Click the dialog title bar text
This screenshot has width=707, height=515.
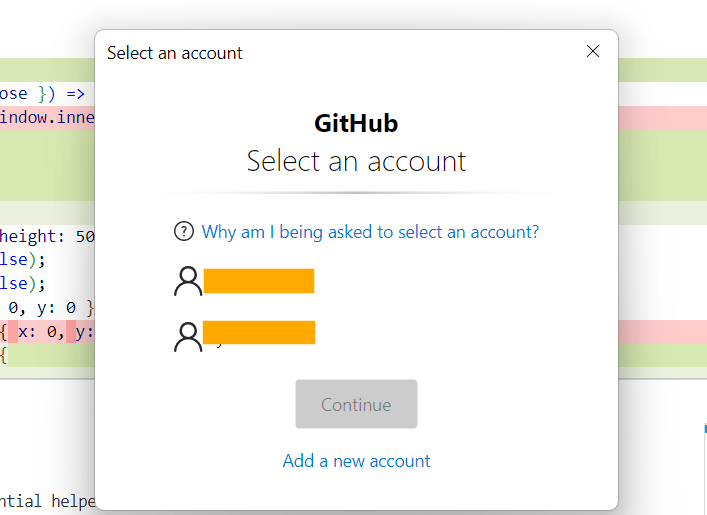[x=175, y=53]
